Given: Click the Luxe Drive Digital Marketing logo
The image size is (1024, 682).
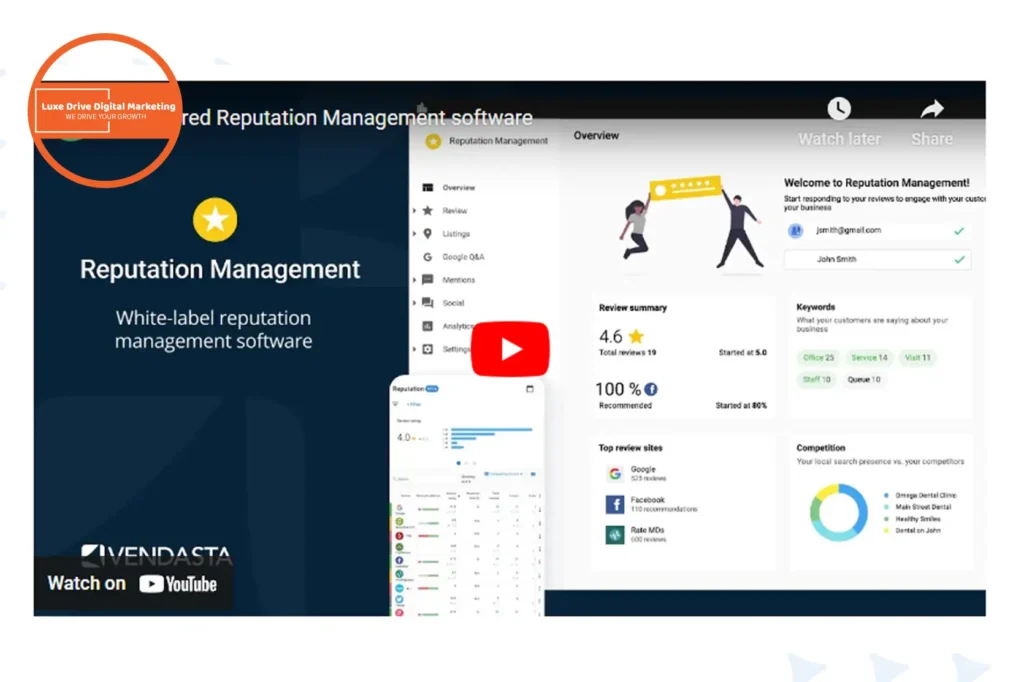Looking at the screenshot, I should coord(106,110).
